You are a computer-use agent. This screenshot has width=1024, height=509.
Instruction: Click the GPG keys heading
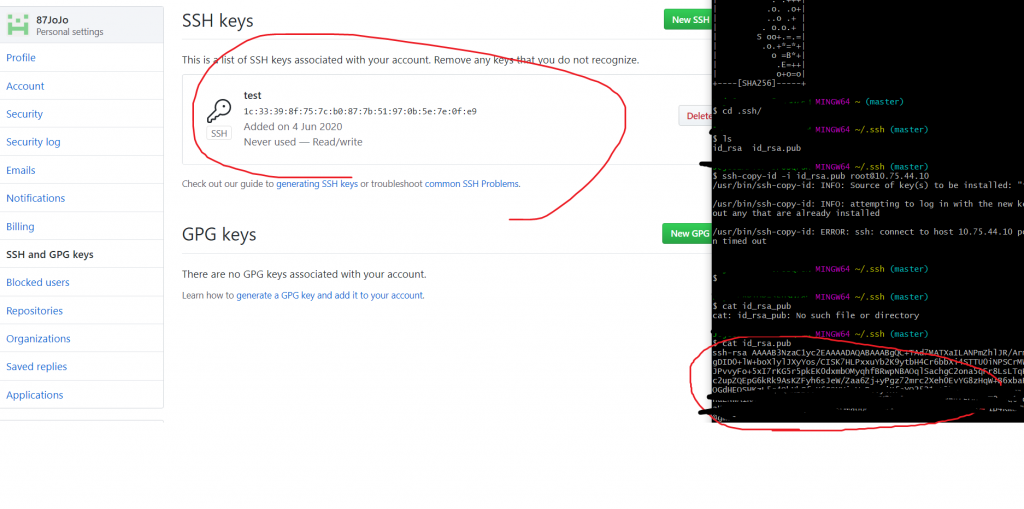(x=219, y=234)
